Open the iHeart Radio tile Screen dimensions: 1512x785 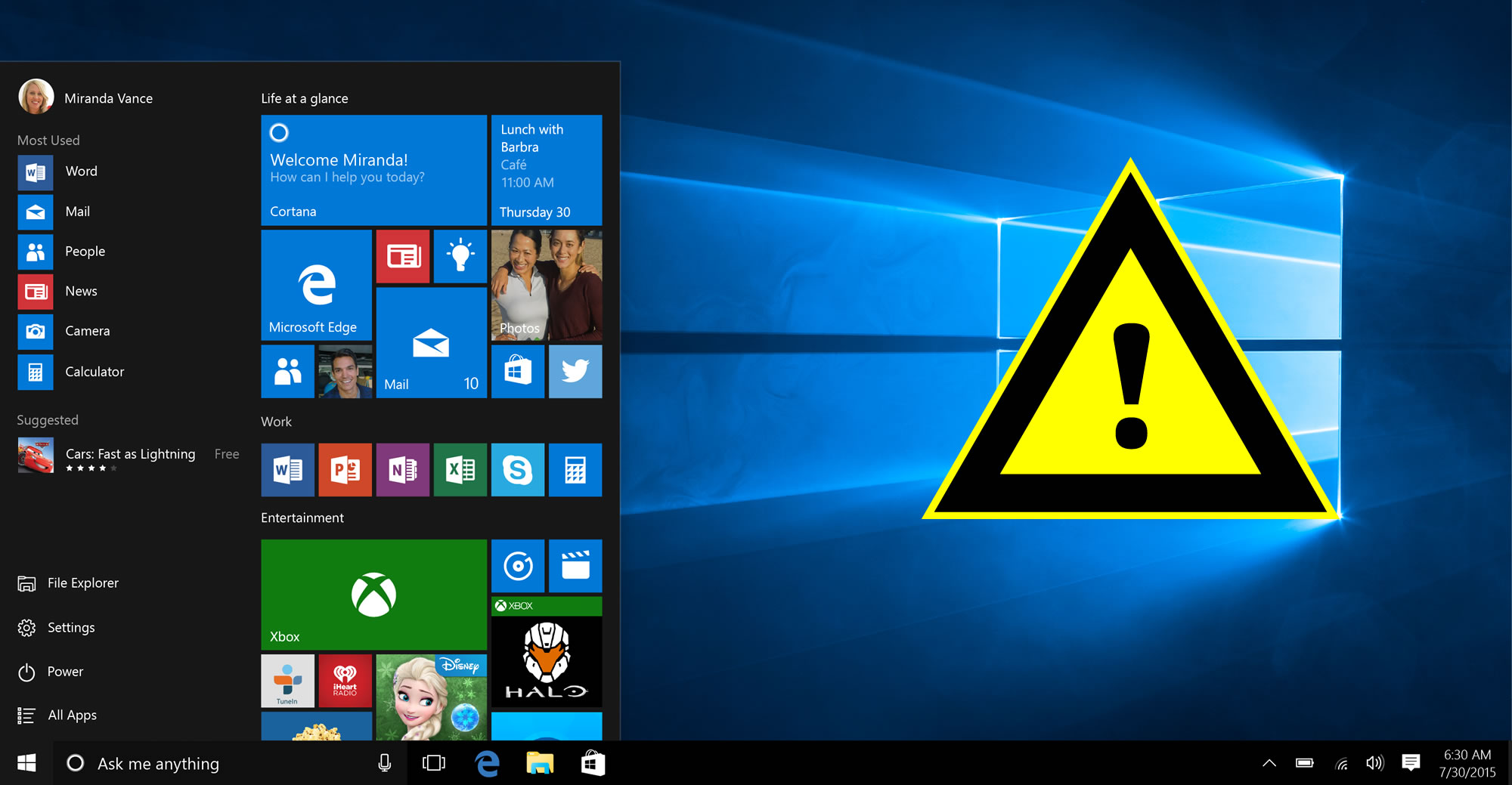click(345, 681)
